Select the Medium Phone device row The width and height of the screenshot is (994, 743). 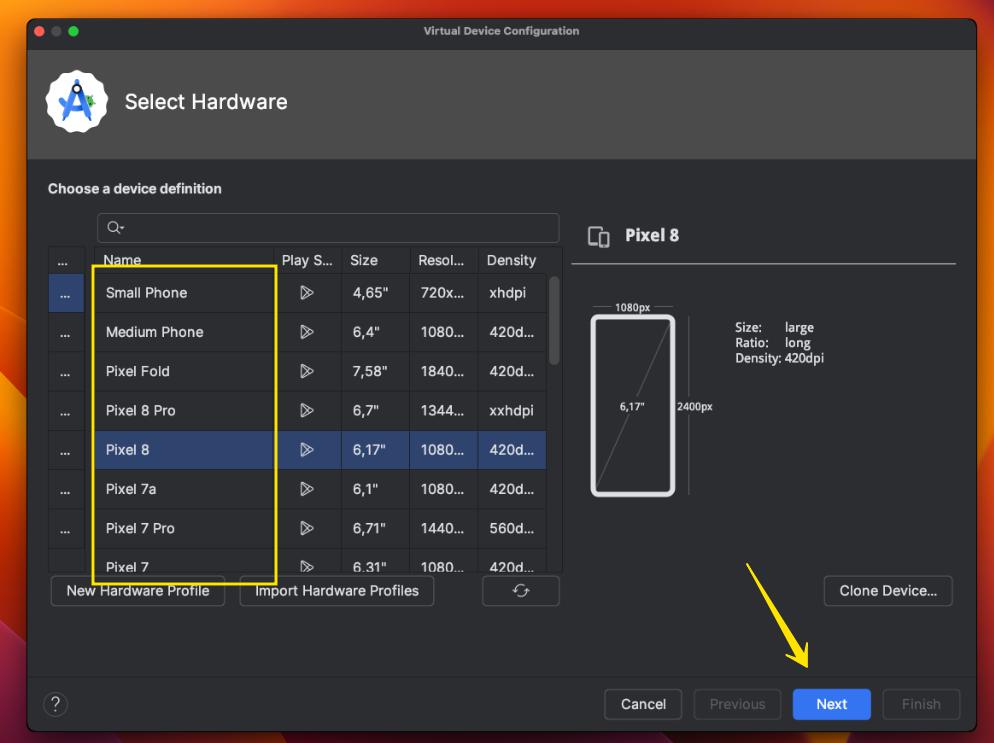click(x=320, y=332)
